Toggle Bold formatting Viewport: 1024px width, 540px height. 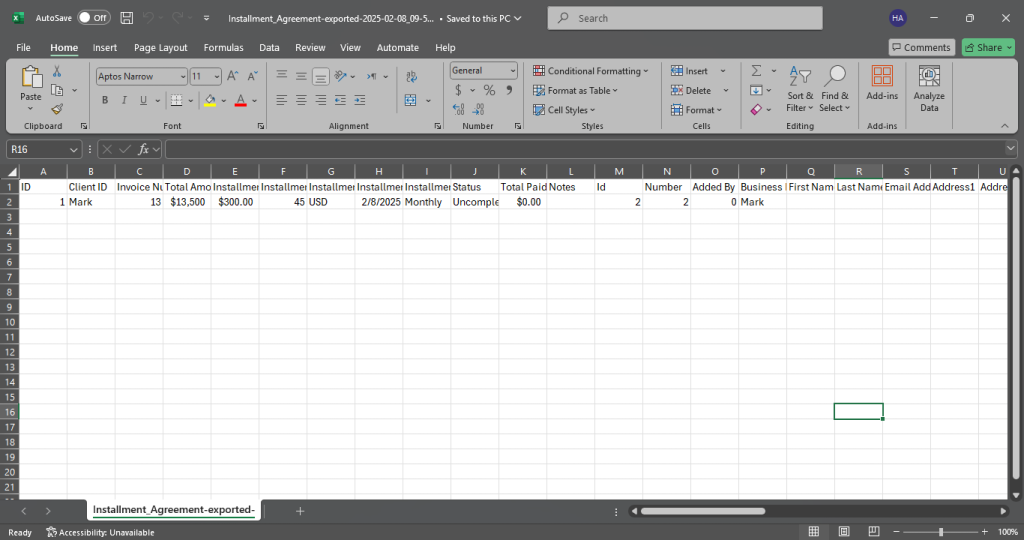[x=104, y=100]
